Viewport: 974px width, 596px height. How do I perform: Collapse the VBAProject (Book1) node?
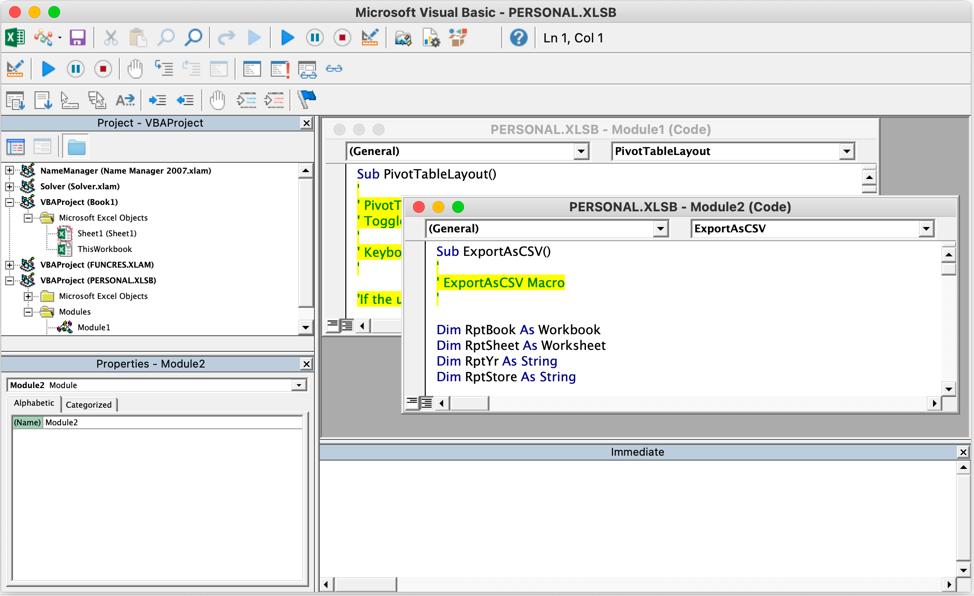coord(9,202)
